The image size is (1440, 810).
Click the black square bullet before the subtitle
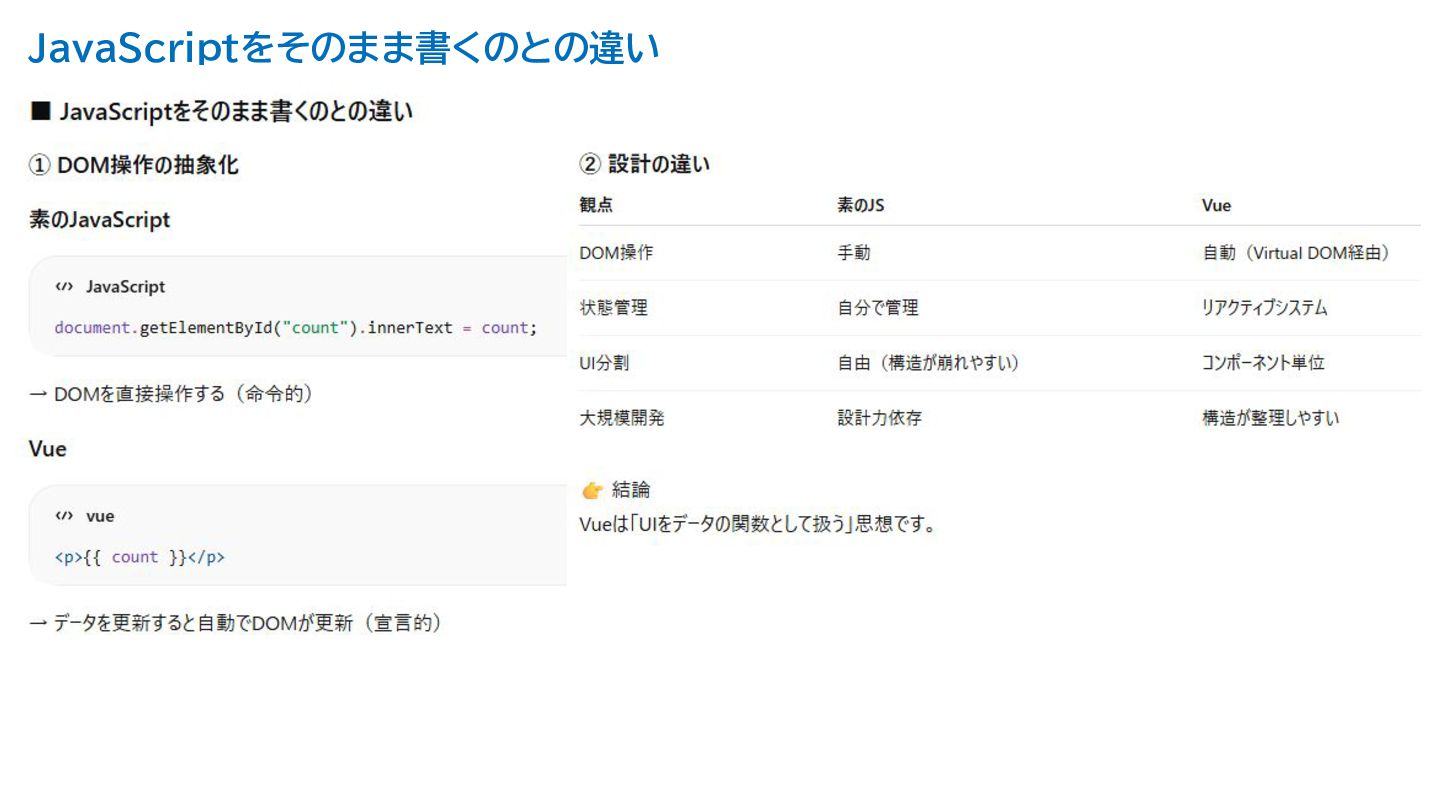(40, 111)
